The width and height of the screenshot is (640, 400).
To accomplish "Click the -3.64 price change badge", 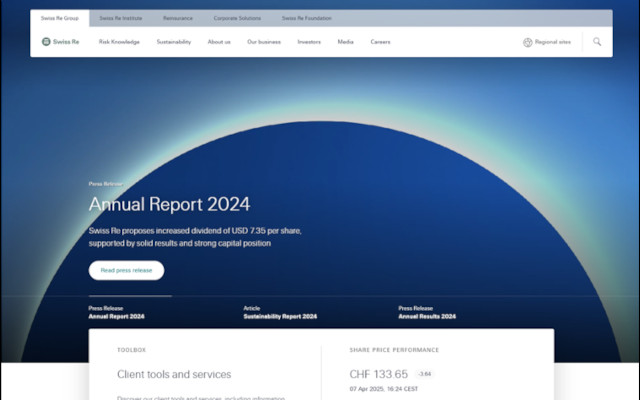I will (424, 374).
